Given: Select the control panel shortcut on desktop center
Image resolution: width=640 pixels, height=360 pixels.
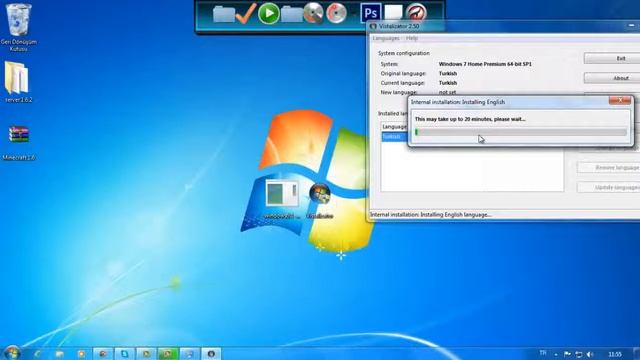Looking at the screenshot, I should [282, 194].
